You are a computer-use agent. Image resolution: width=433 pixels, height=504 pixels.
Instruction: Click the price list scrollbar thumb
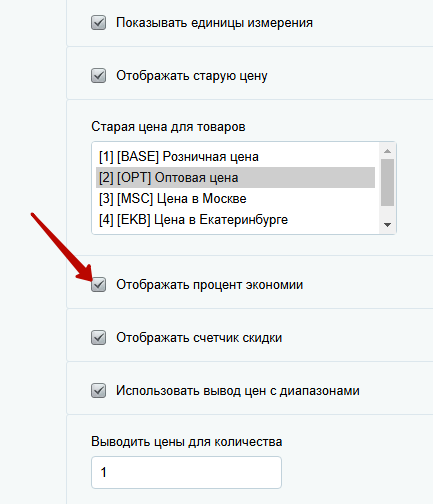click(x=387, y=182)
